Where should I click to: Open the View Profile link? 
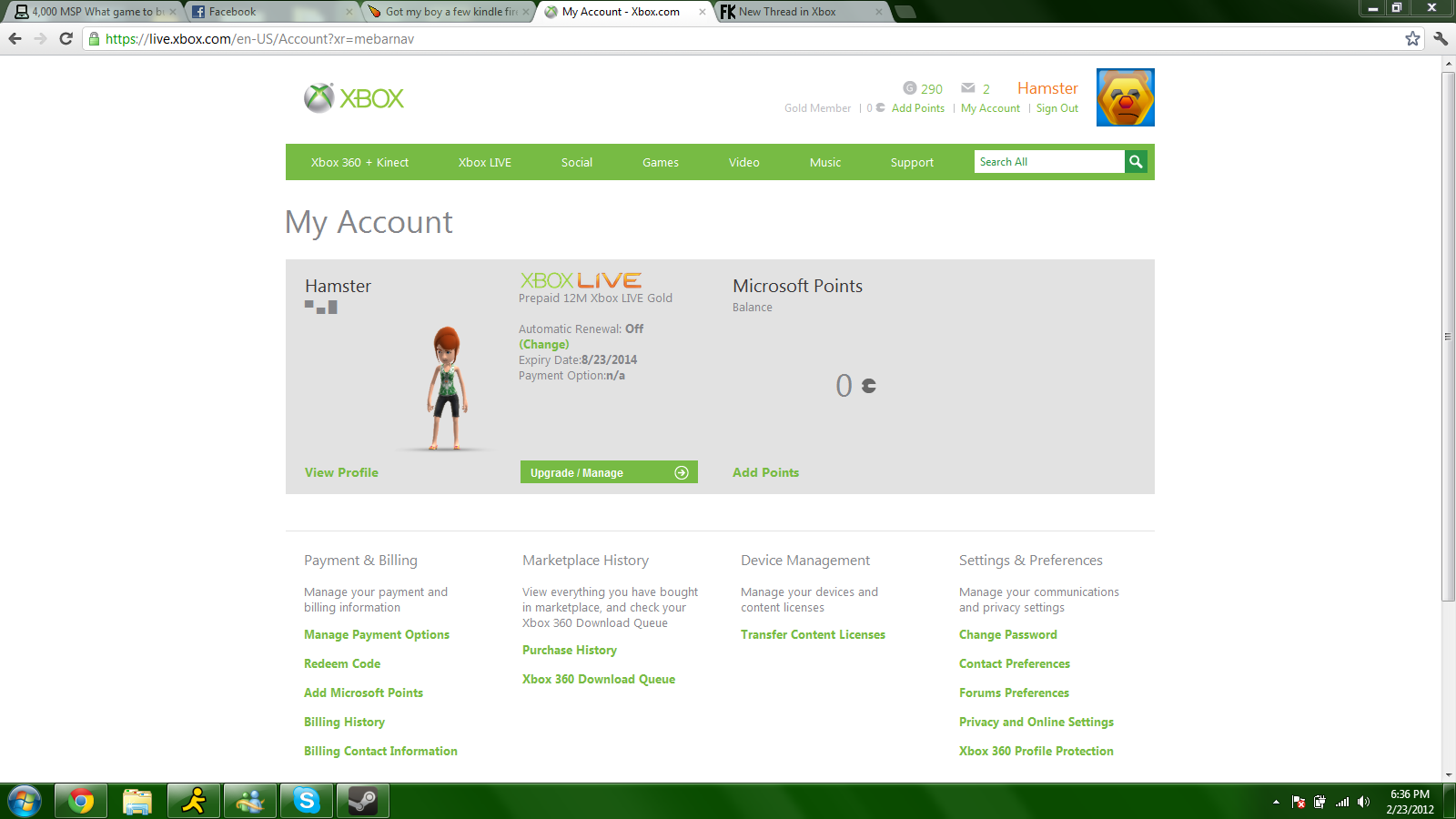pyautogui.click(x=341, y=472)
